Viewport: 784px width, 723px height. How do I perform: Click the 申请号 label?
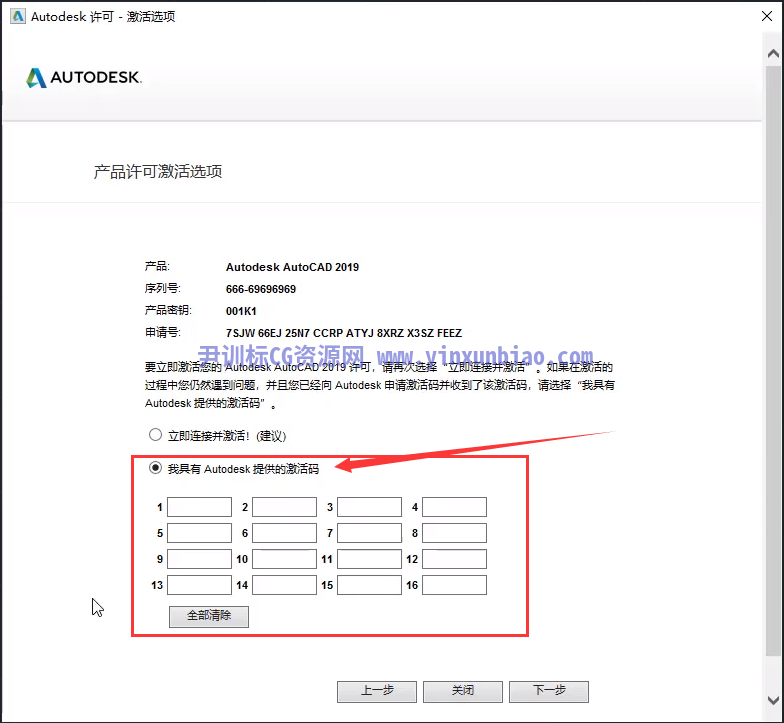tap(163, 332)
